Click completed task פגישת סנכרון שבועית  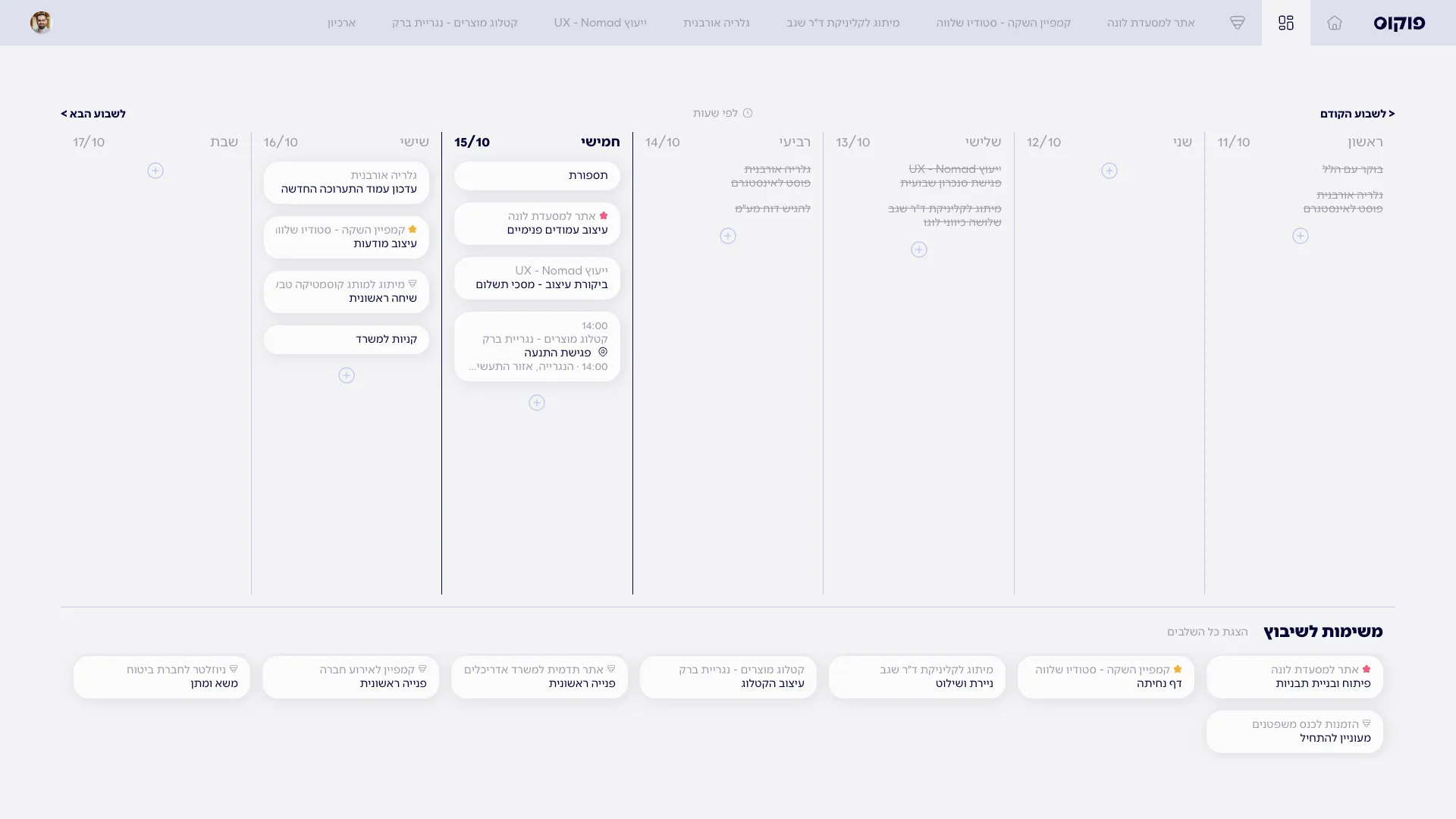pos(951,183)
